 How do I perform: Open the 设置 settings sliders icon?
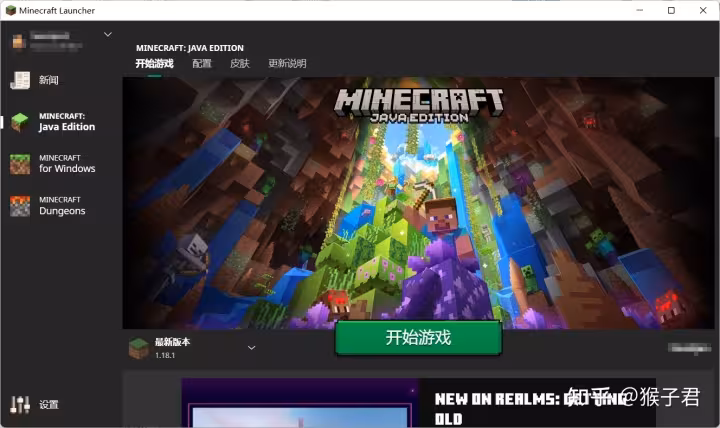(x=20, y=405)
